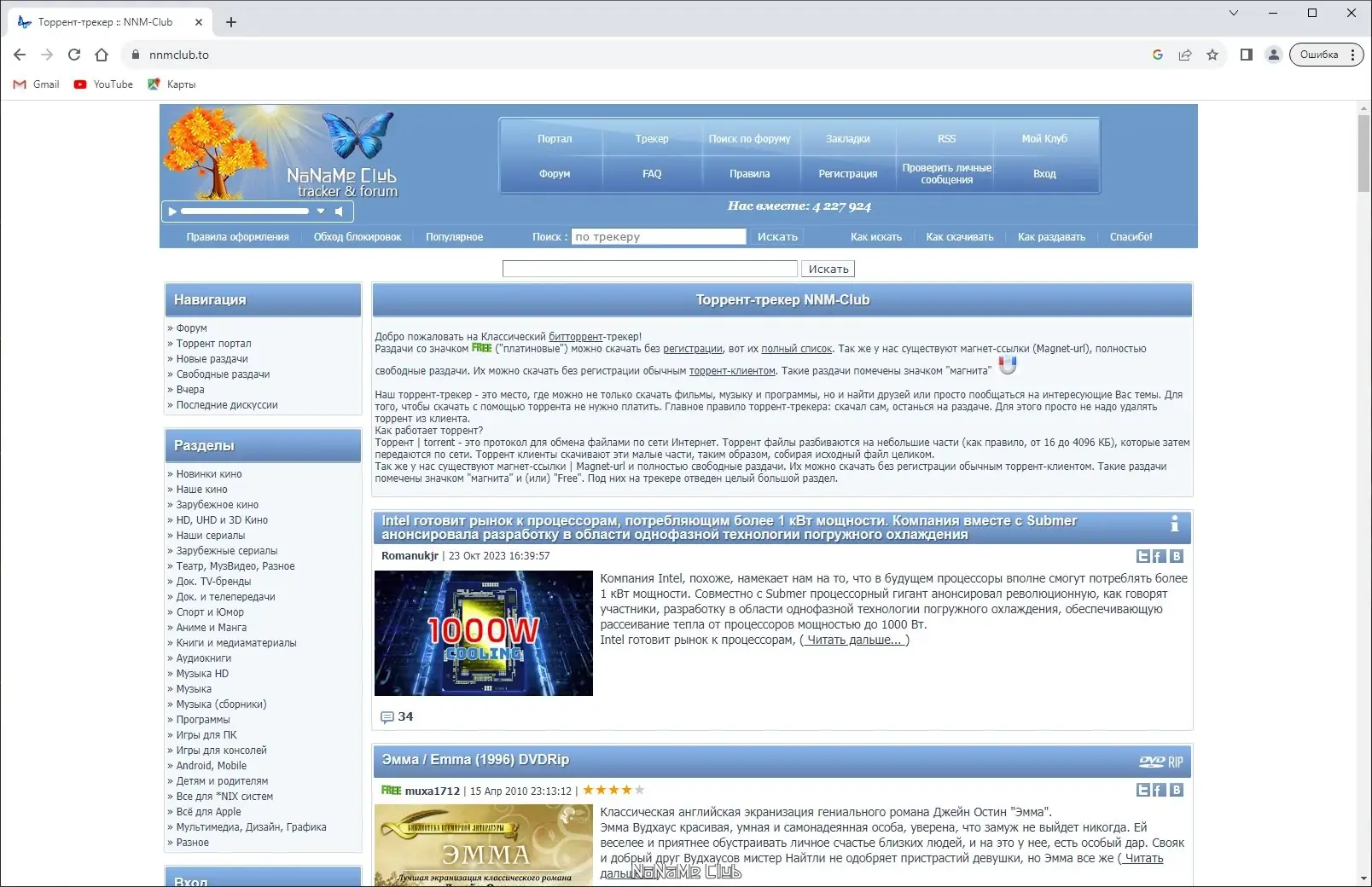Open Игры для ПК section
This screenshot has width=1372, height=887.
[x=206, y=735]
